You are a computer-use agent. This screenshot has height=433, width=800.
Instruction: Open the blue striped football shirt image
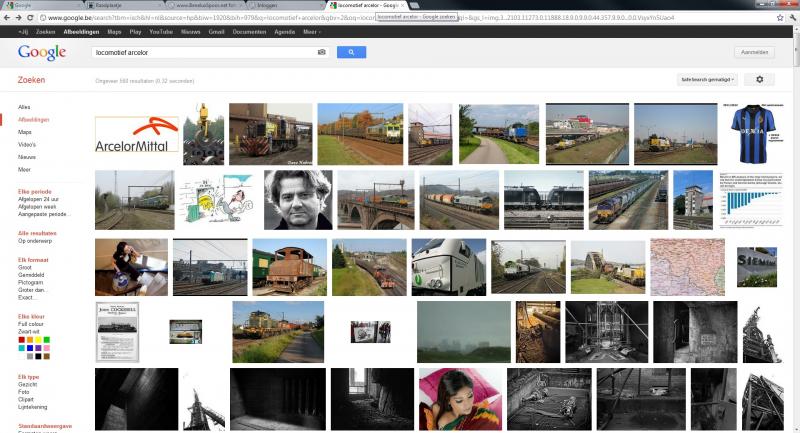pyautogui.click(x=752, y=134)
